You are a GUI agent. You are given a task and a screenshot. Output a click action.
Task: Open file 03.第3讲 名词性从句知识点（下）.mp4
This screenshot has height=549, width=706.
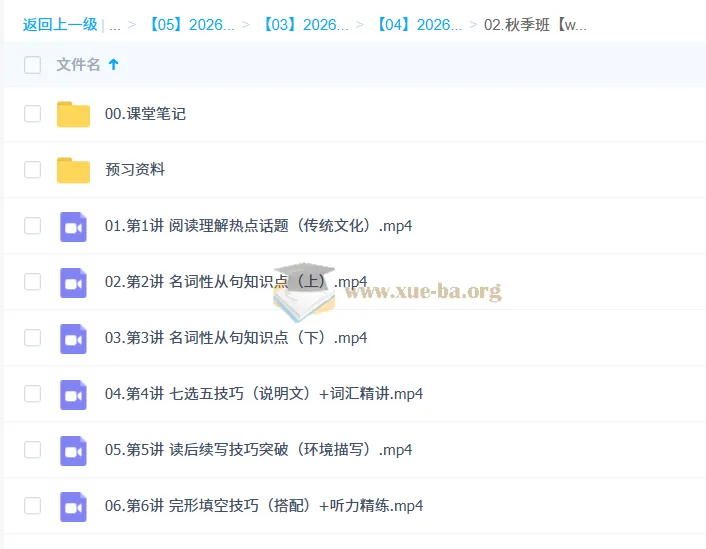point(236,338)
